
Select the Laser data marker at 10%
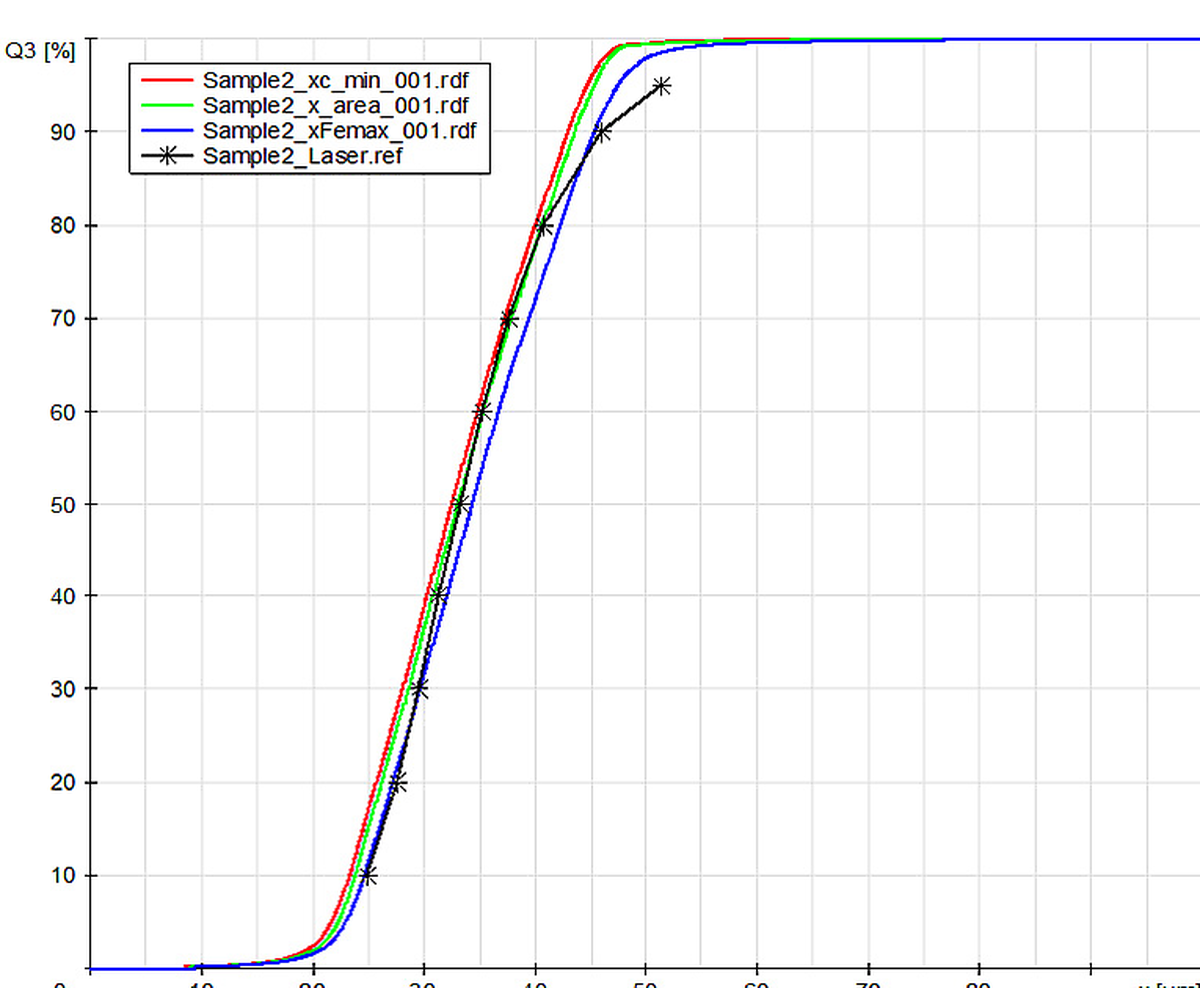click(x=368, y=876)
